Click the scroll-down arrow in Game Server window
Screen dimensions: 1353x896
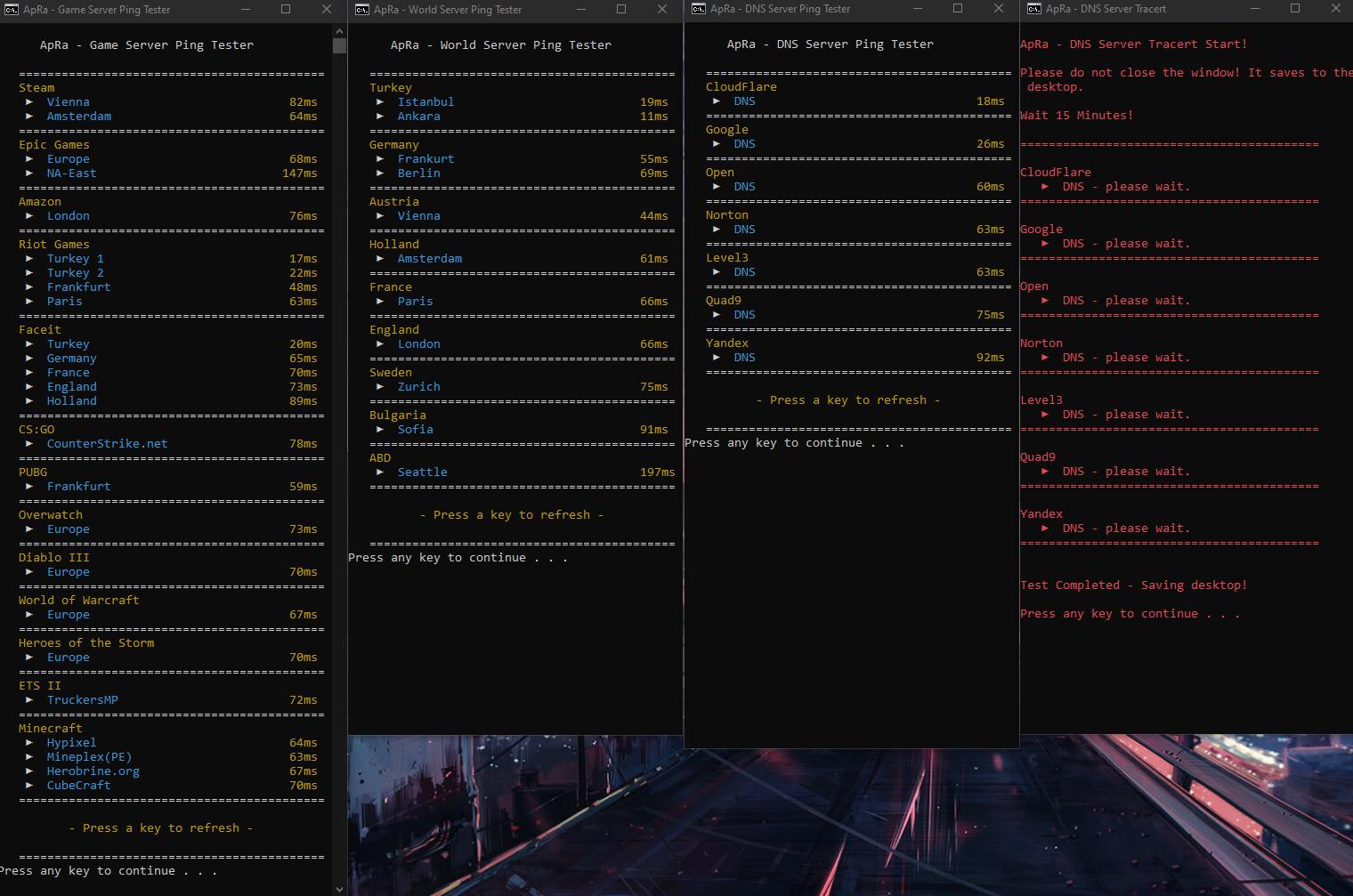(x=339, y=889)
